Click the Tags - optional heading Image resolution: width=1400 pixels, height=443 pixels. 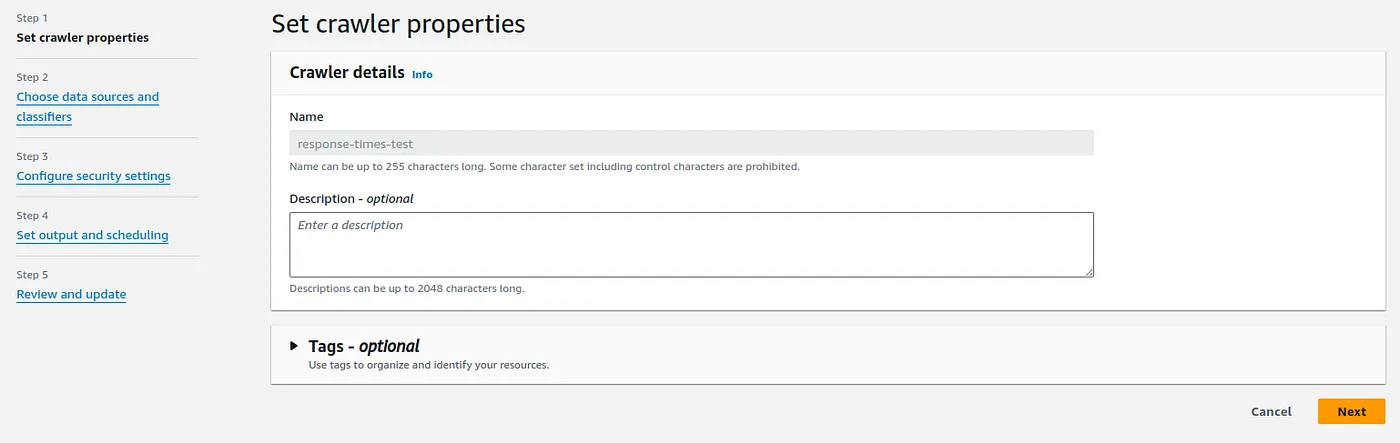click(364, 346)
